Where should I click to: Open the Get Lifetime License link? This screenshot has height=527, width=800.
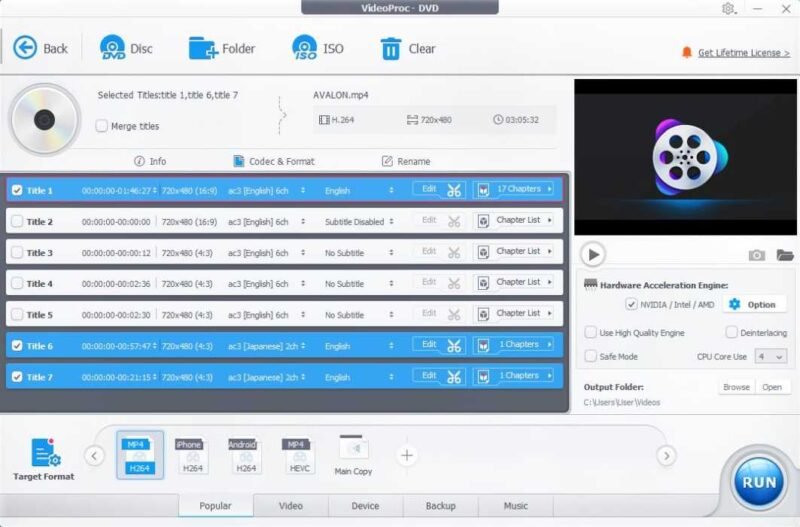743,53
